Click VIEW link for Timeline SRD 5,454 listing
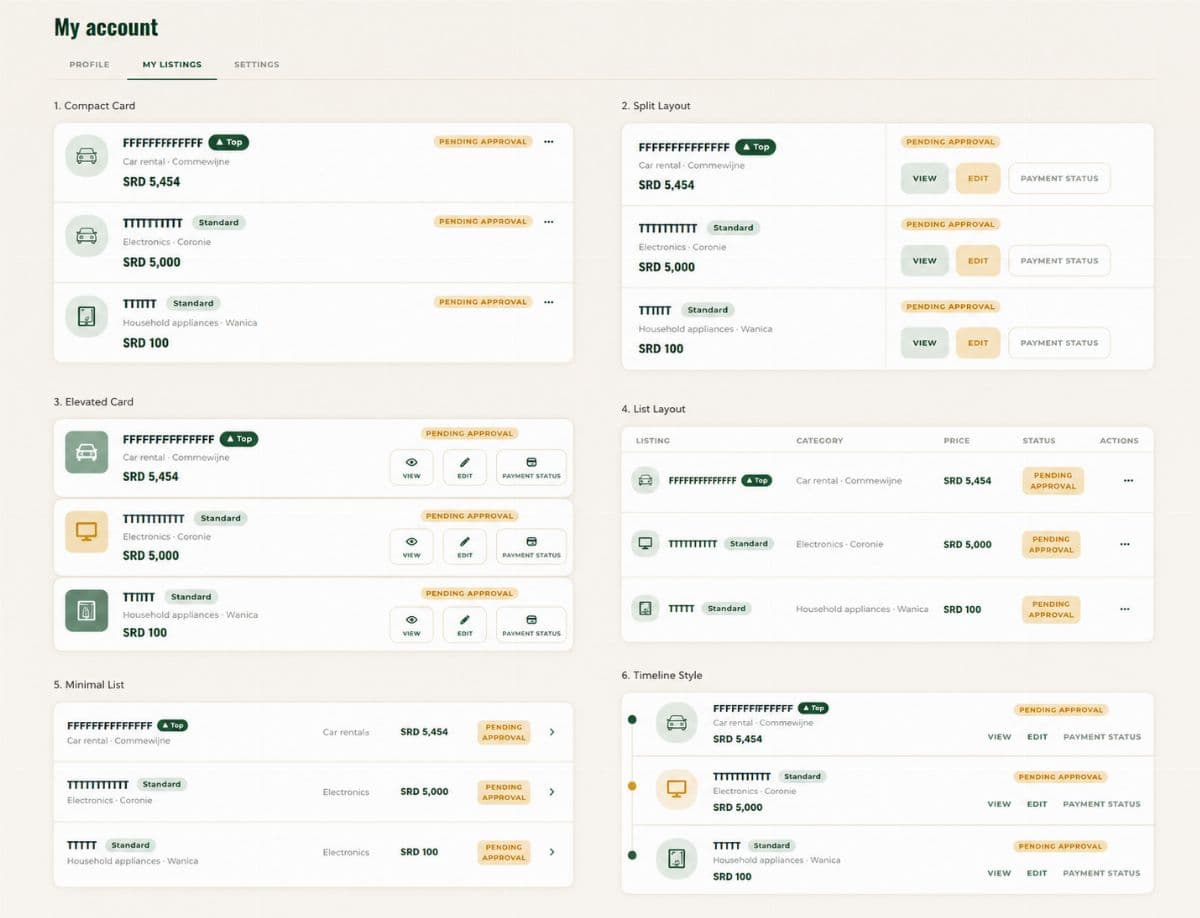Viewport: 1200px width, 918px height. pyautogui.click(x=999, y=737)
